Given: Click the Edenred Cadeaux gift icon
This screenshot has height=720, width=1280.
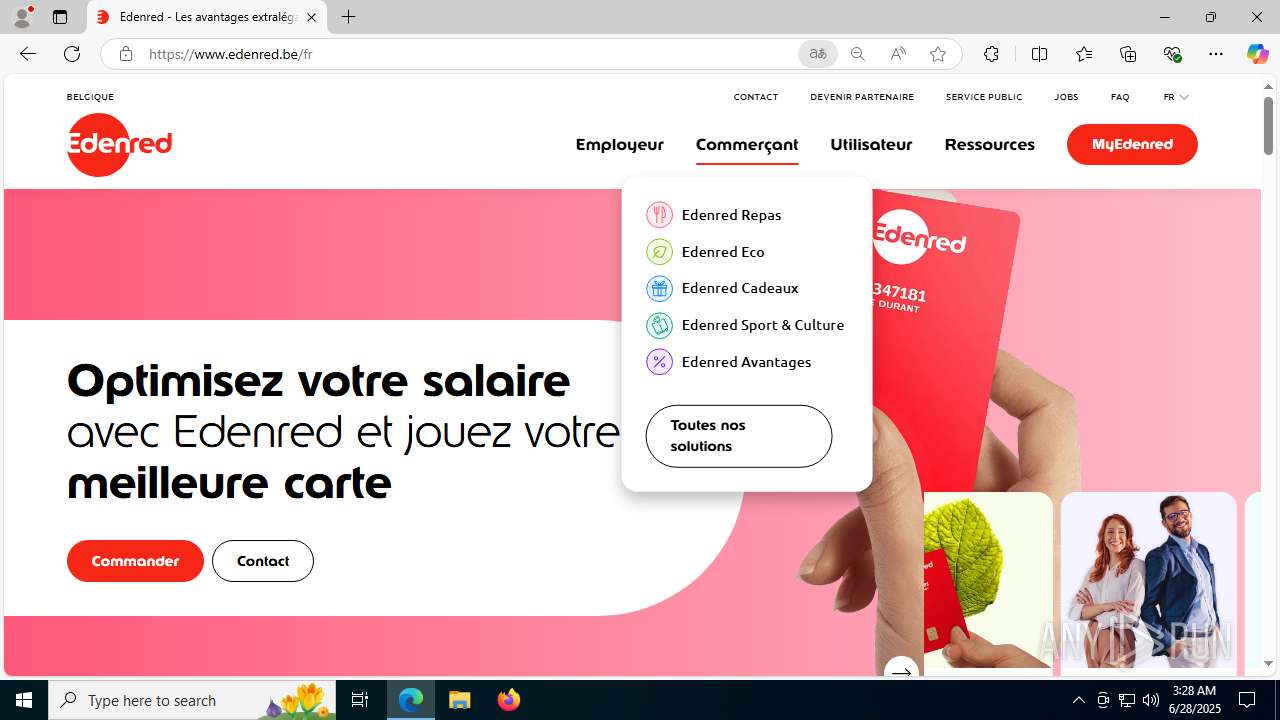Looking at the screenshot, I should pos(659,288).
